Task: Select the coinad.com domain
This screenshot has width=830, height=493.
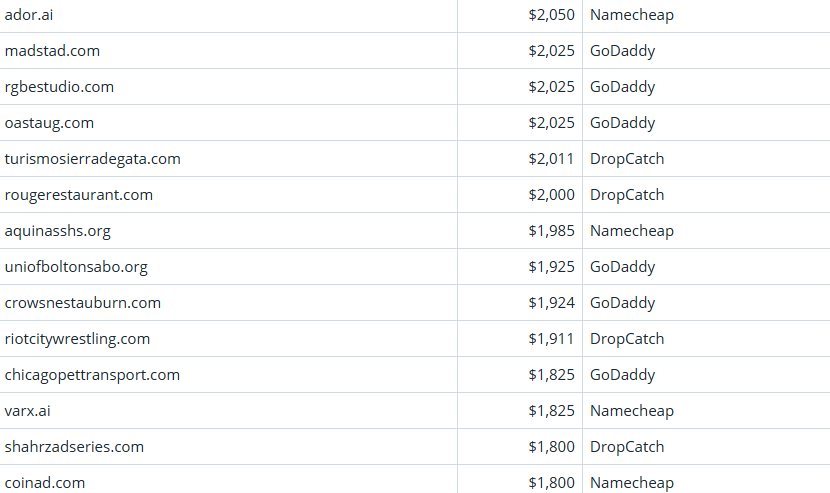Action: [45, 483]
